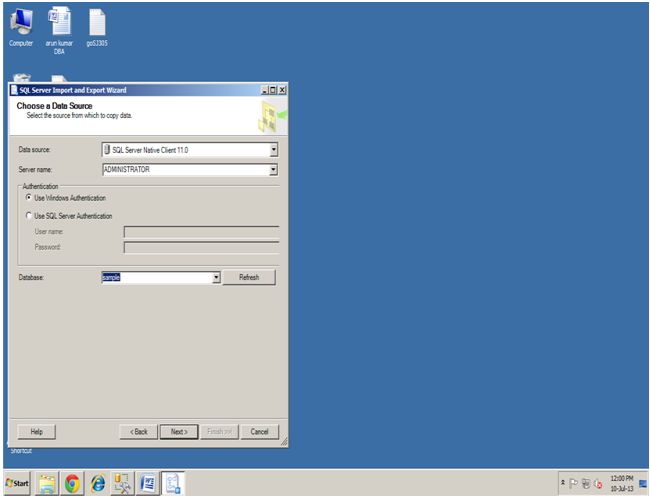Switch to Microsoft Word in taskbar
Screen dimensions: 650x496
[x=148, y=483]
